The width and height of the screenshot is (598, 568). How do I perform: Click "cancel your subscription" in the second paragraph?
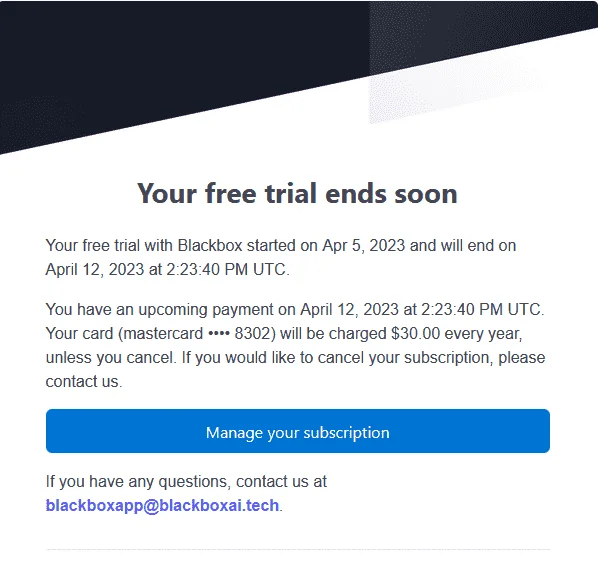coord(405,358)
